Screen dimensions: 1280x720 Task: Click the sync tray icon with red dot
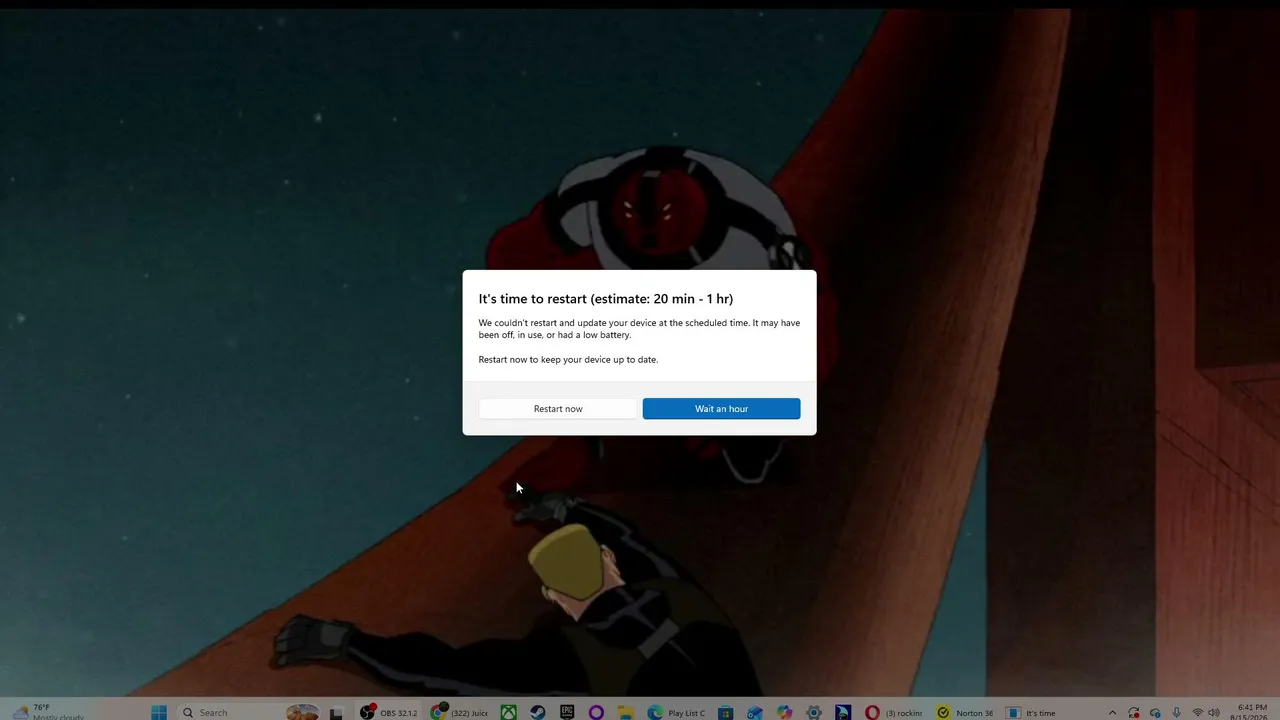1134,713
